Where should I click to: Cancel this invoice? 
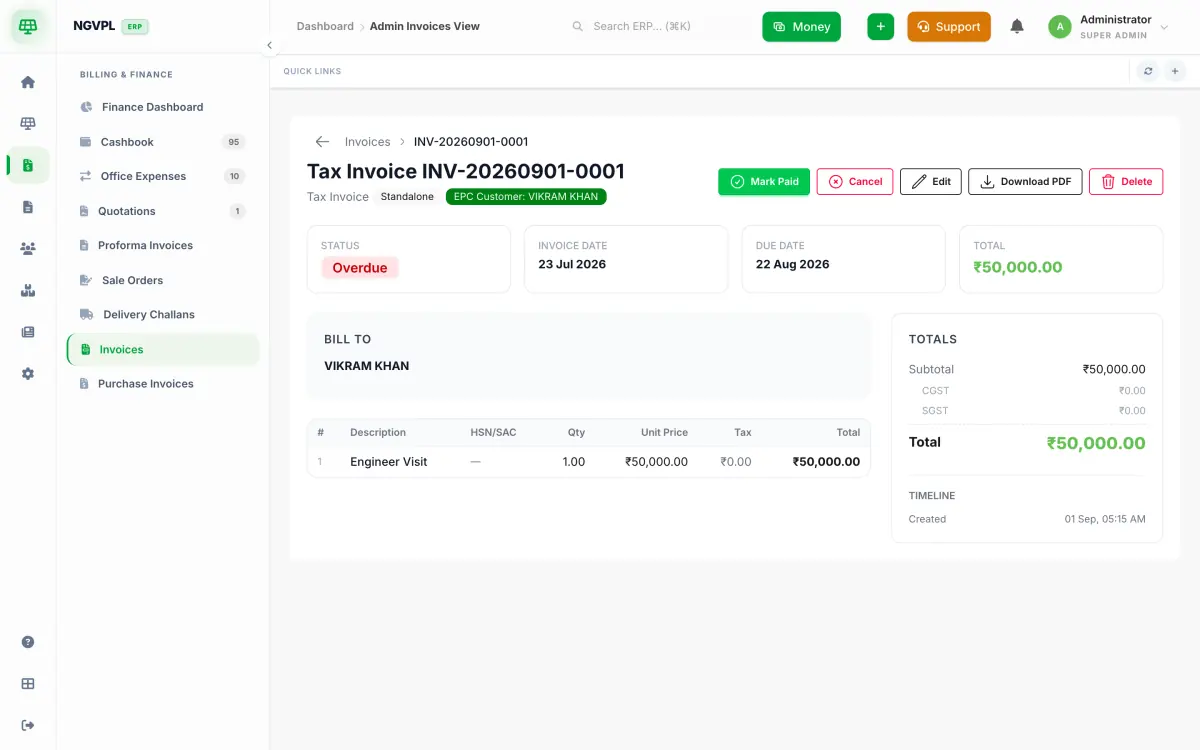pos(855,181)
